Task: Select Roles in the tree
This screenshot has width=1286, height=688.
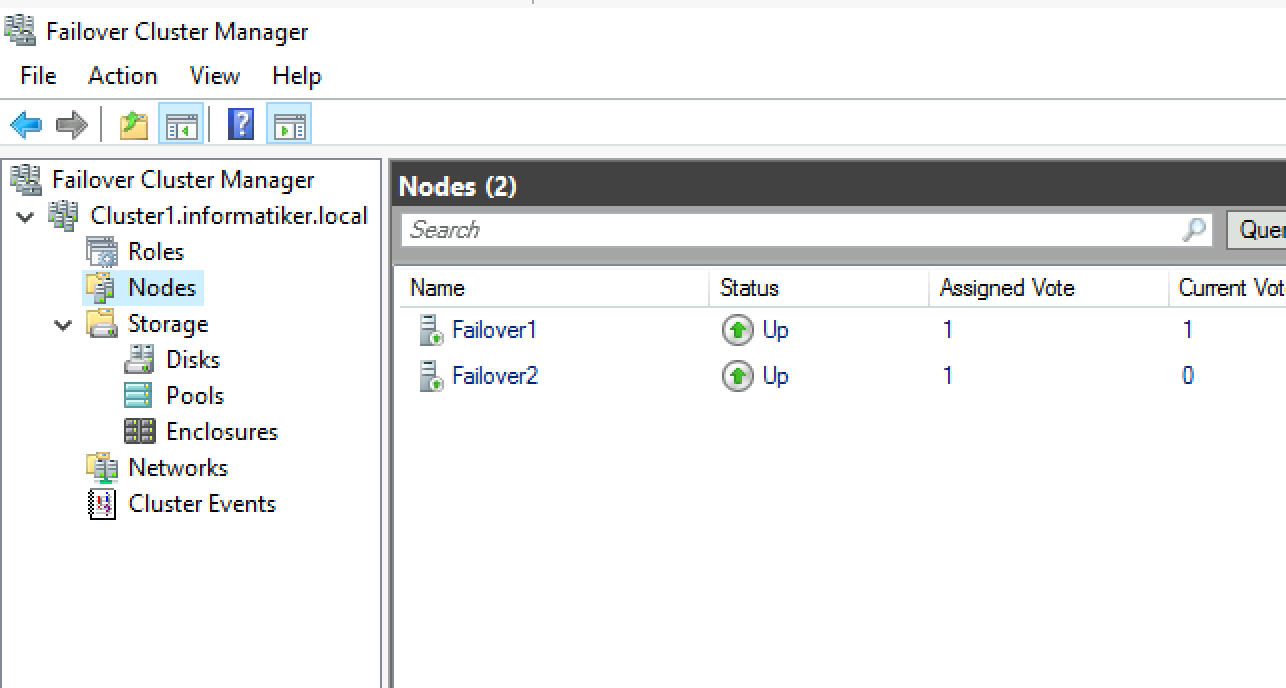Action: click(156, 252)
